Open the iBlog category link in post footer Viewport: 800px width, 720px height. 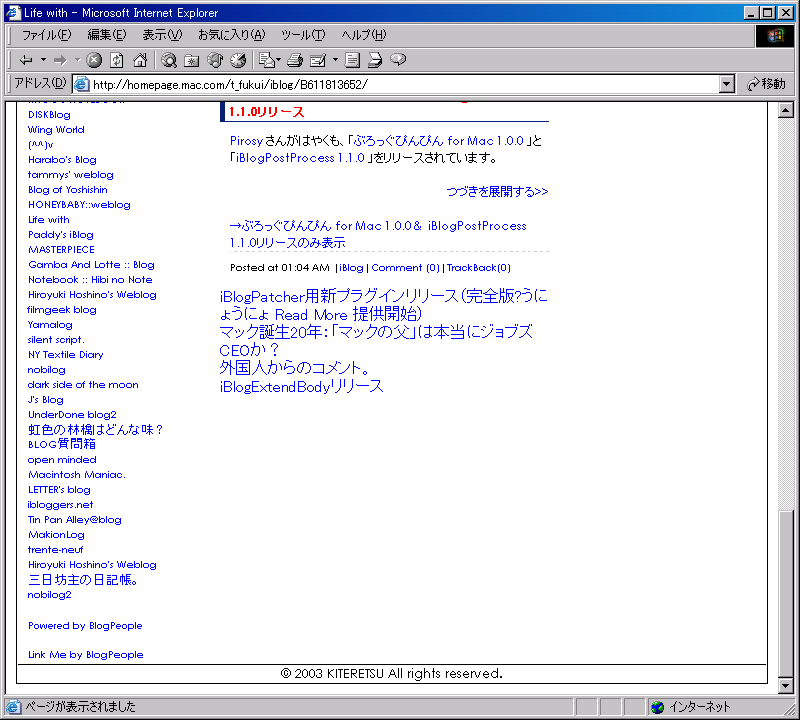pyautogui.click(x=351, y=268)
